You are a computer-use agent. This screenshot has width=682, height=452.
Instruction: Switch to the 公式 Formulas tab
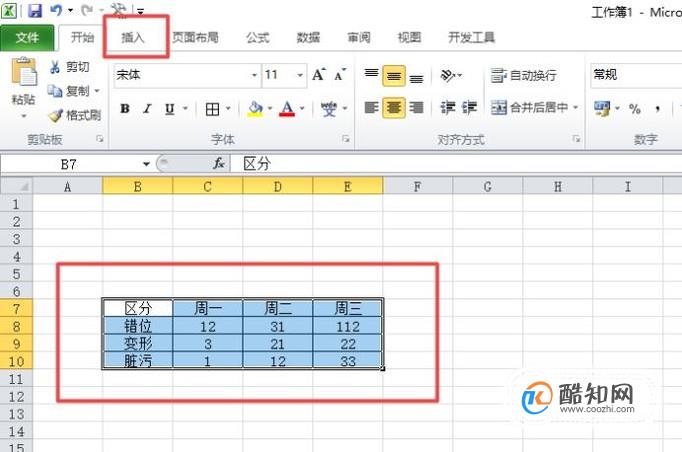click(x=258, y=38)
